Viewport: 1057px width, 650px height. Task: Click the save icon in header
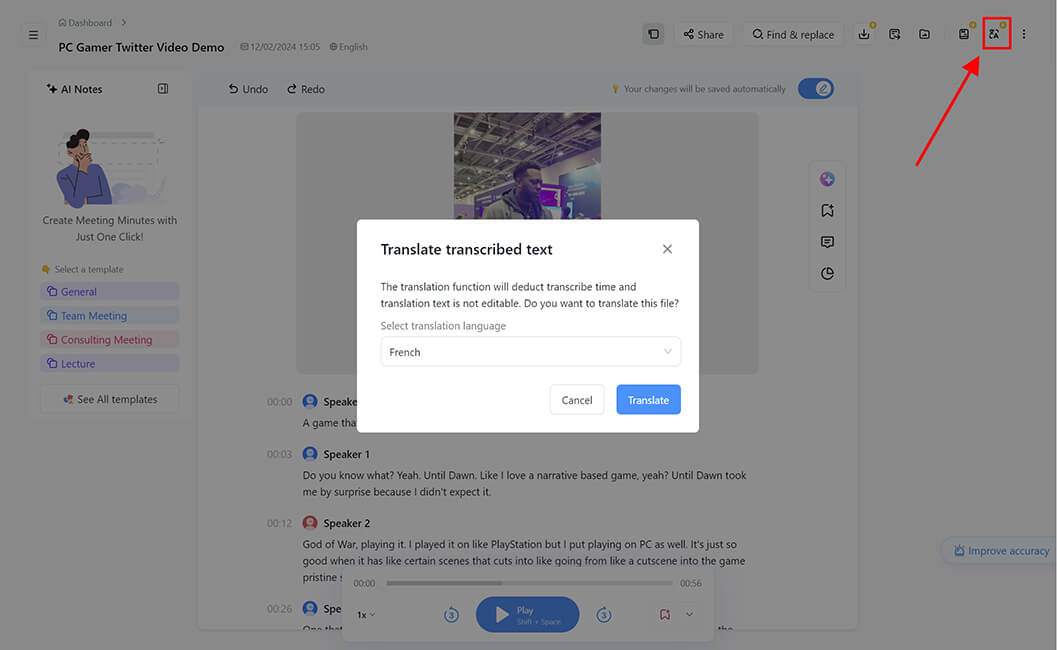[964, 34]
